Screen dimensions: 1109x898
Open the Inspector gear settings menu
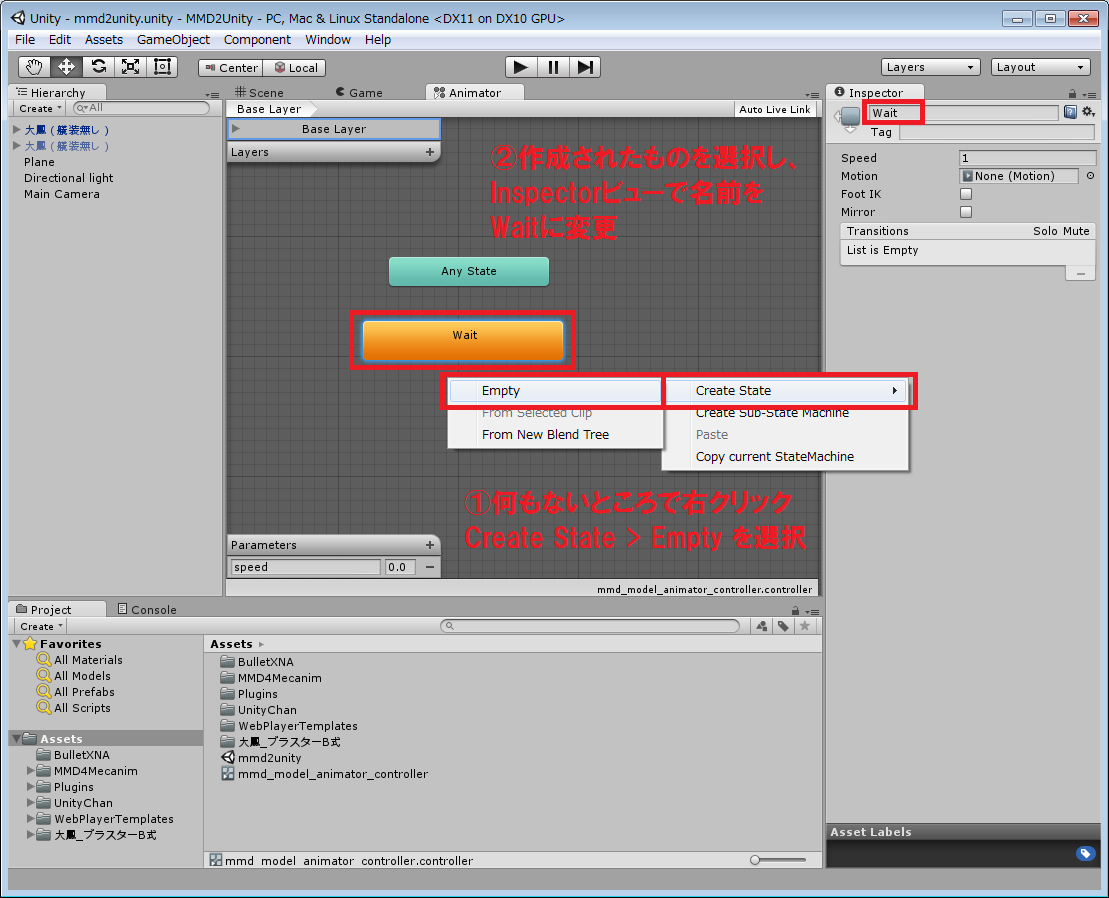(x=1088, y=112)
